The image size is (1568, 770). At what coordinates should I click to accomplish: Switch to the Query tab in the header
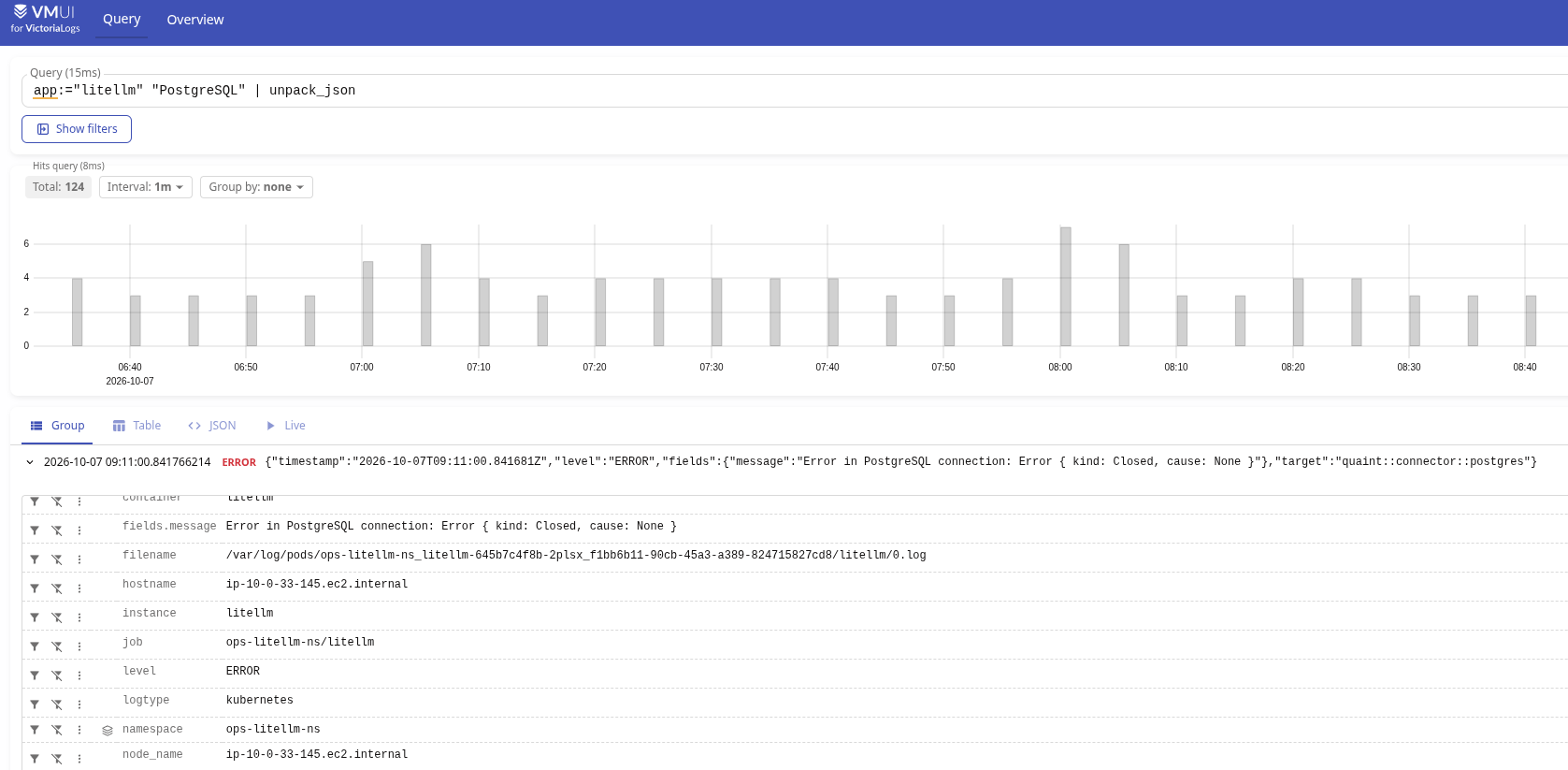[122, 20]
